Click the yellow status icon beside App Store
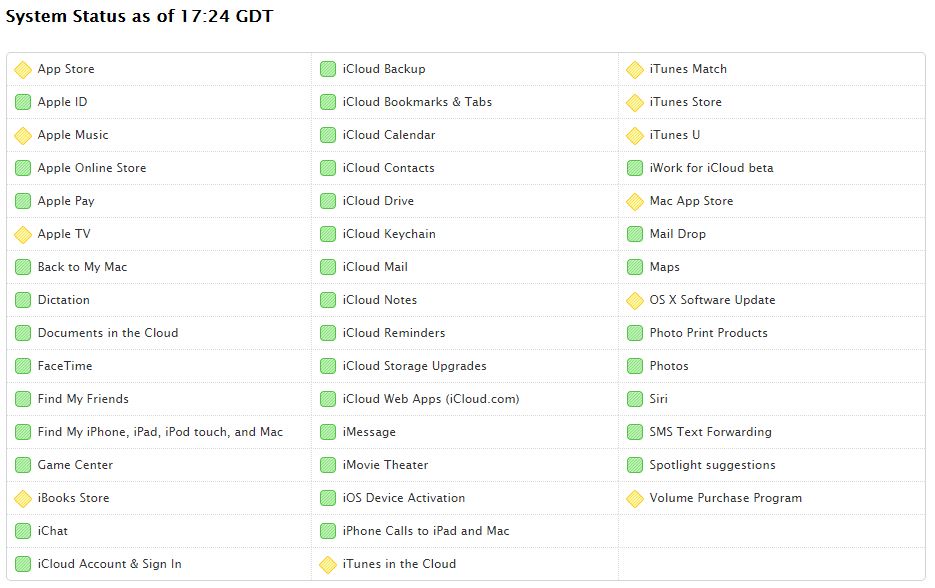The image size is (935, 588). [x=23, y=70]
